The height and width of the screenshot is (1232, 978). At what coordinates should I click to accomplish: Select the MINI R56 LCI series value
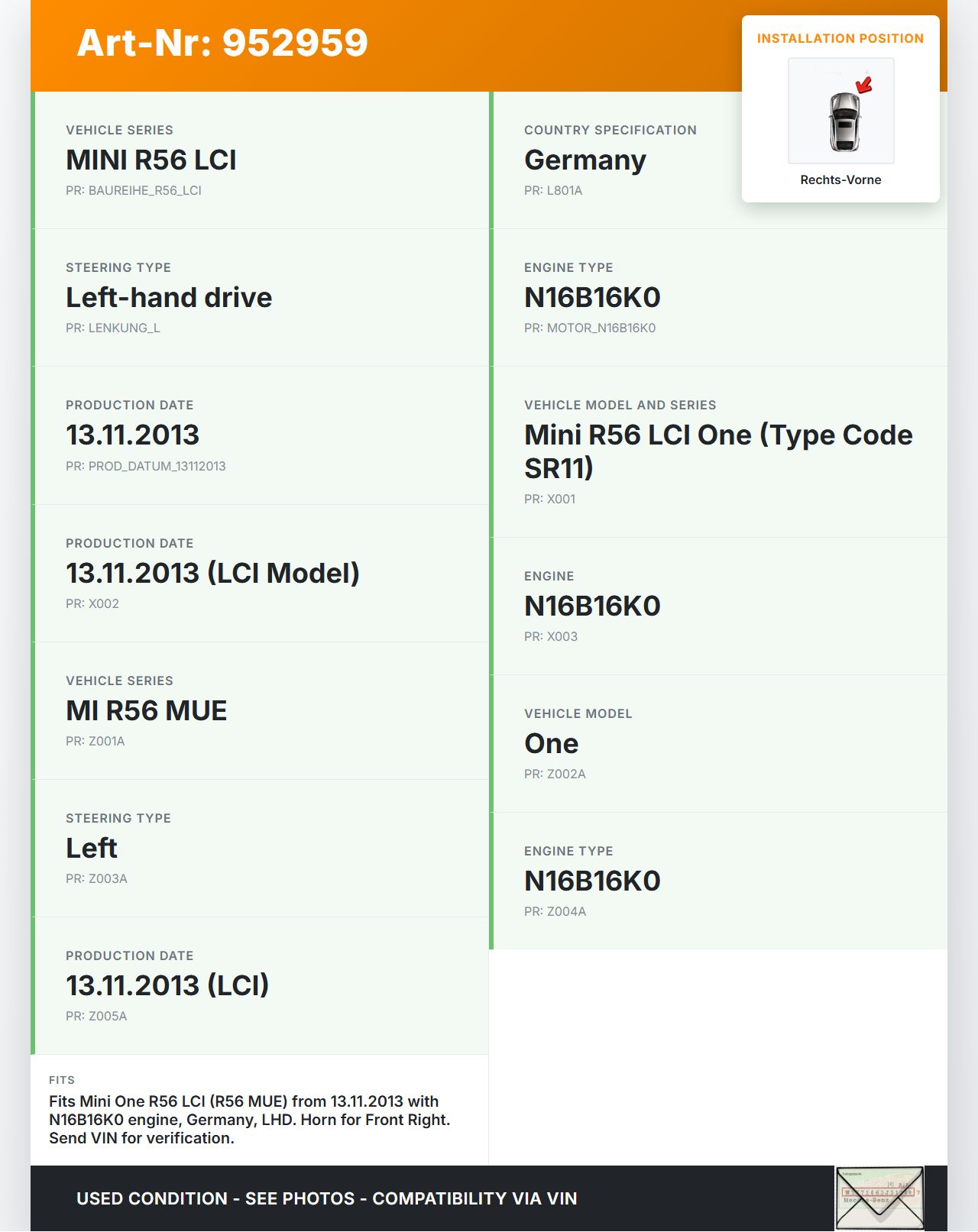pyautogui.click(x=151, y=160)
